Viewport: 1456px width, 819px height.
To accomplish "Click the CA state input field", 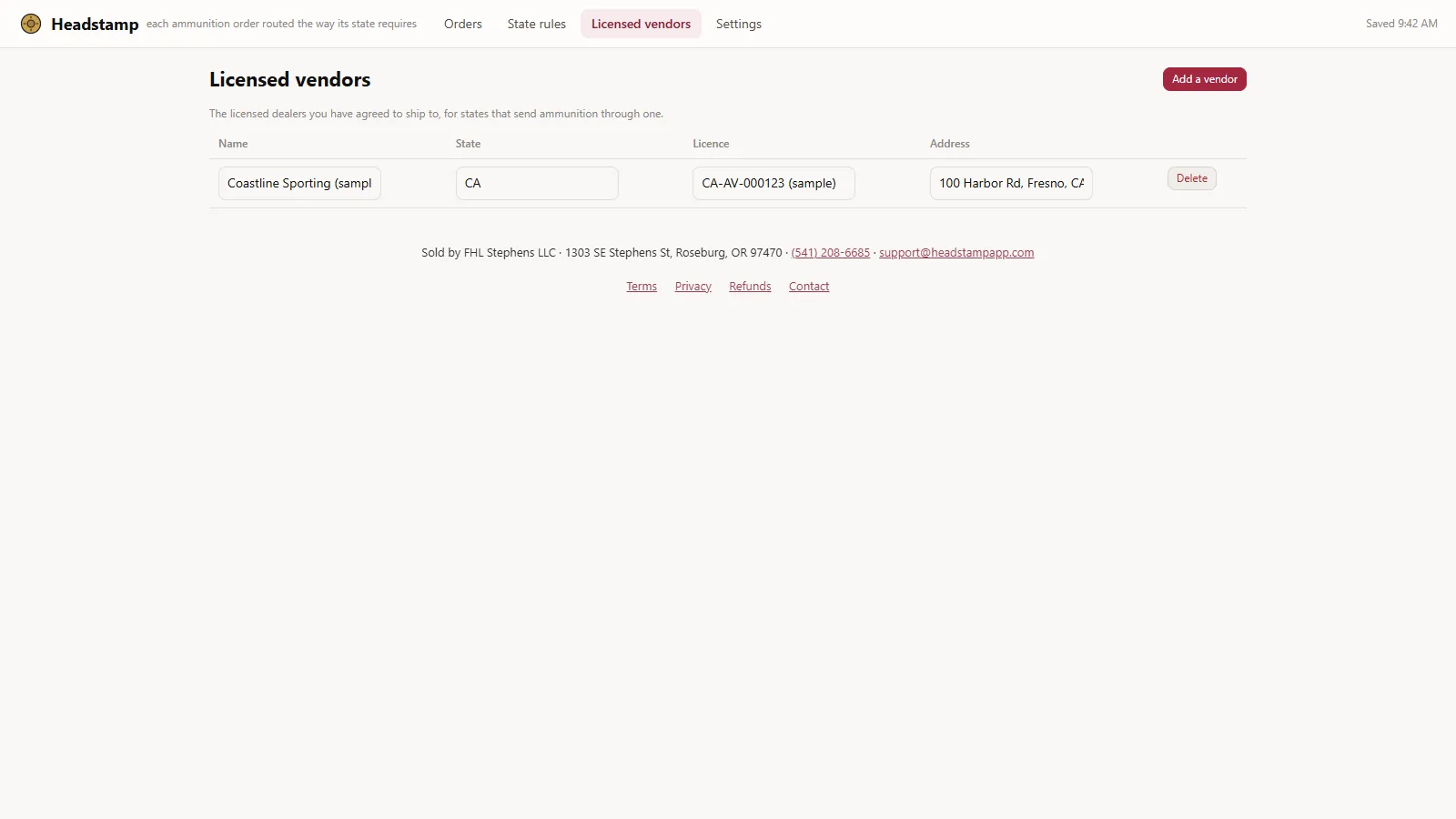I will (x=537, y=183).
